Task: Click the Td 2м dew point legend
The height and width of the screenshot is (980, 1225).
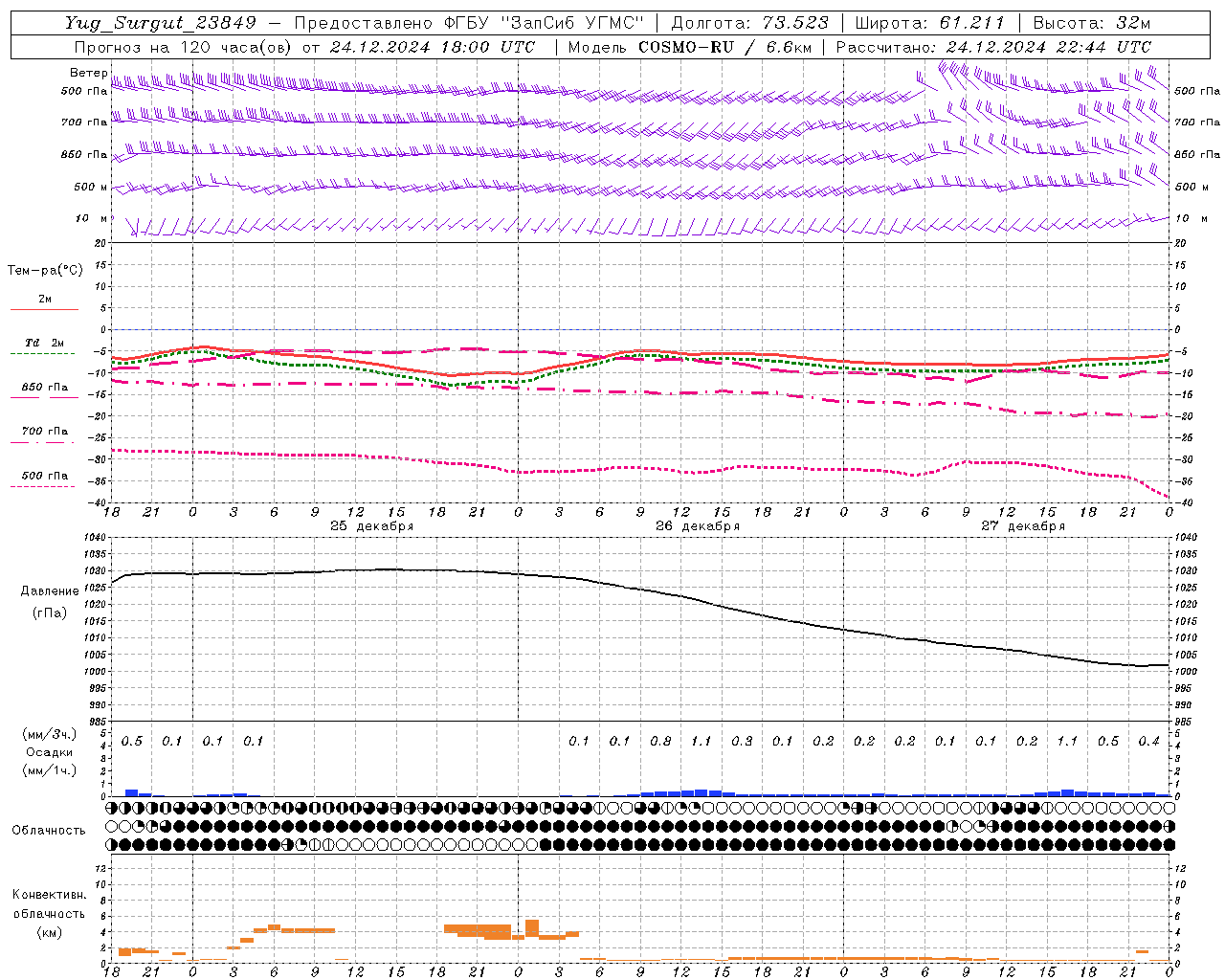Action: point(44,343)
